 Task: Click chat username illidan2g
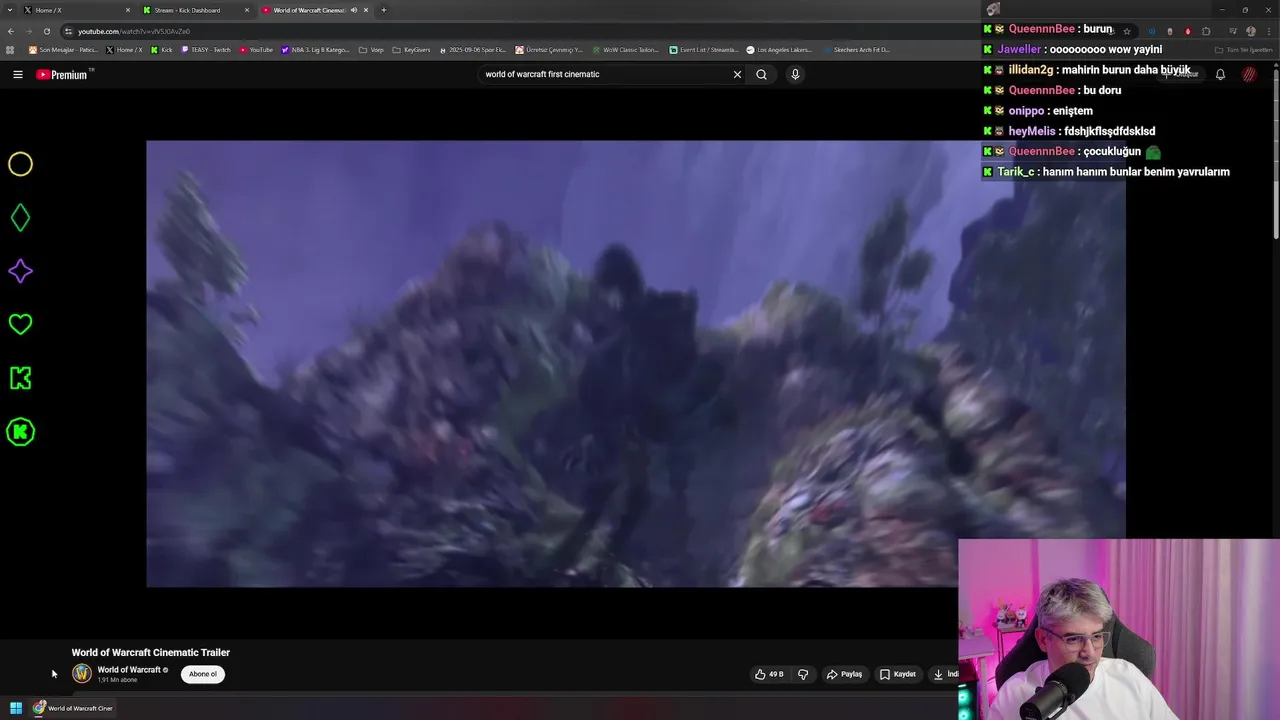coord(1030,70)
